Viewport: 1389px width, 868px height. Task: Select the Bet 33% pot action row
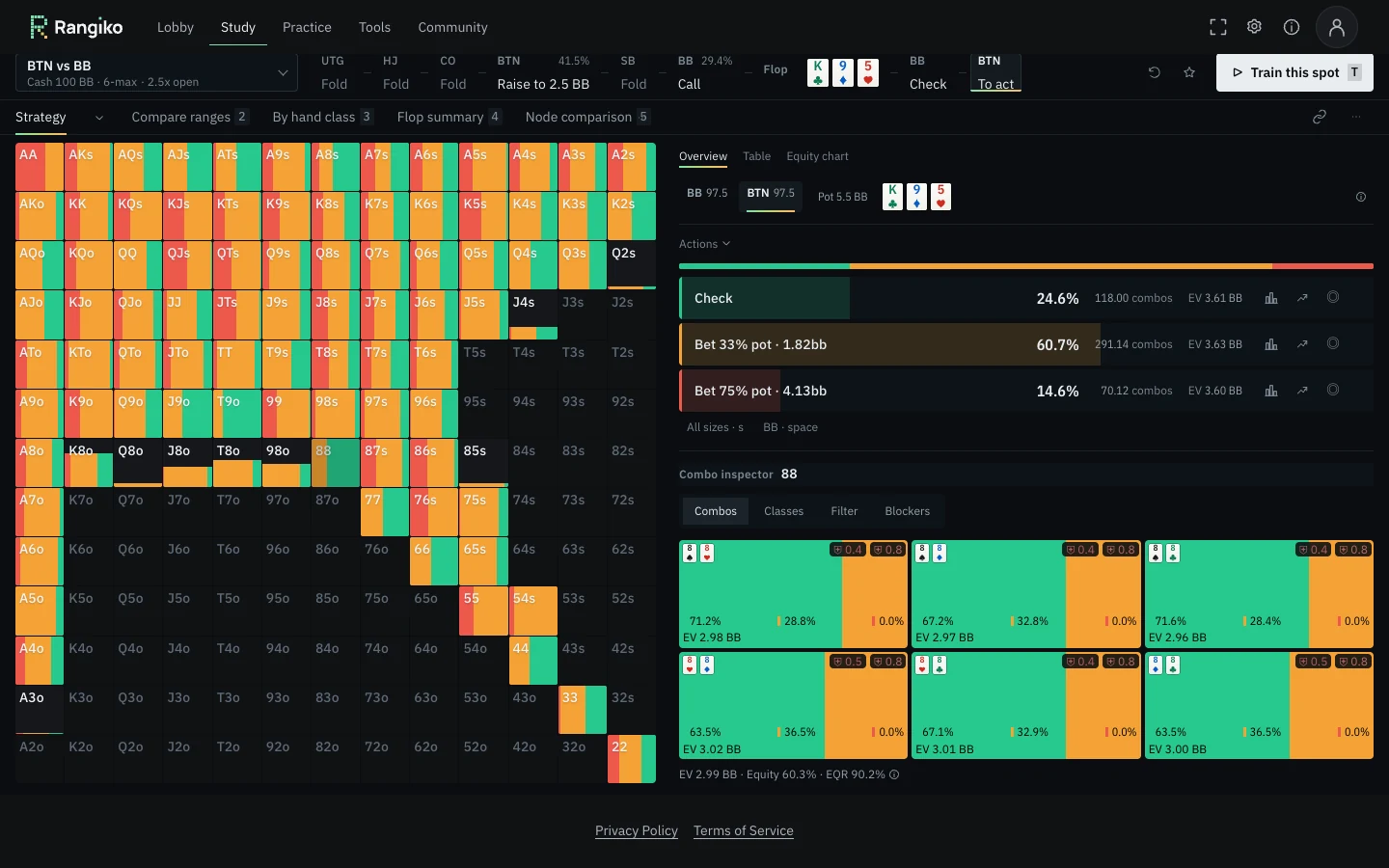pos(1026,344)
